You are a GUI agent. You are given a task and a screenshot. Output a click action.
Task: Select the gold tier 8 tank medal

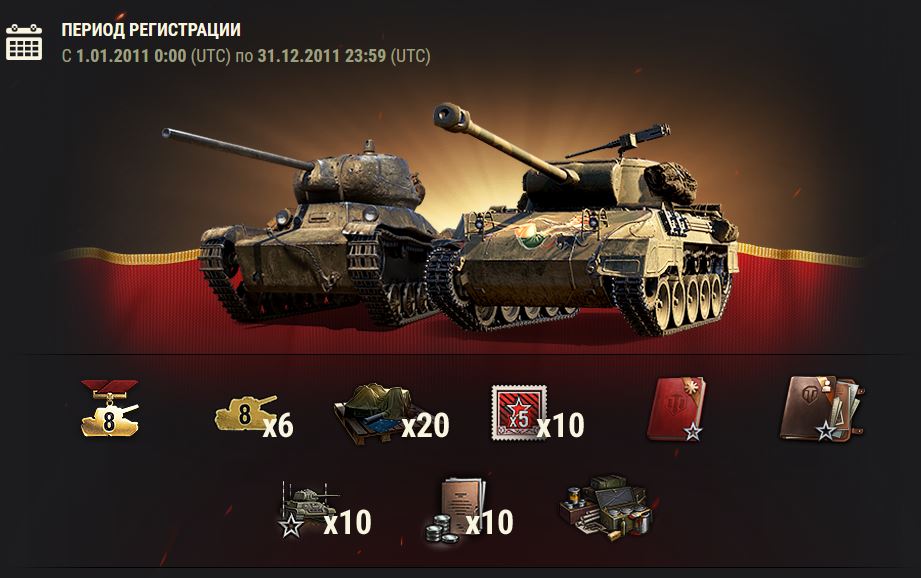click(x=110, y=408)
